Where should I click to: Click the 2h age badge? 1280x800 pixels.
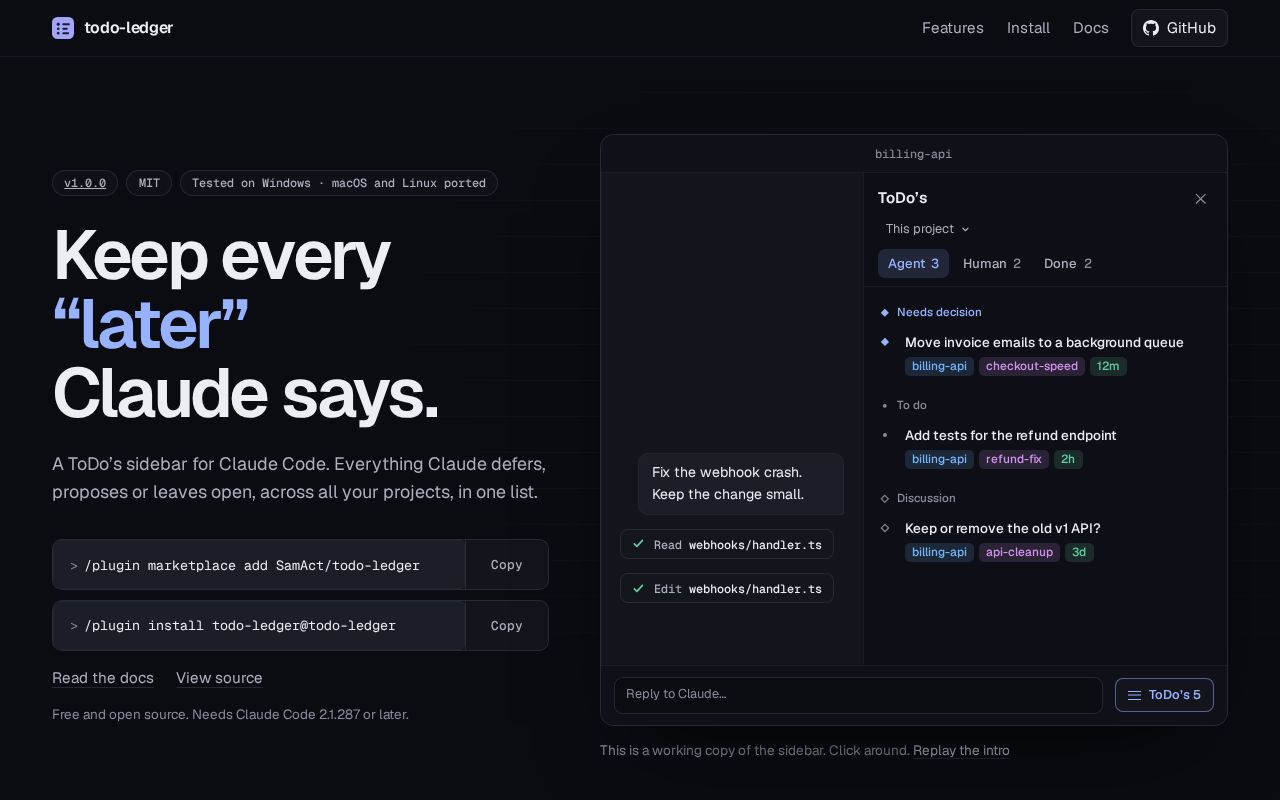pyautogui.click(x=1068, y=459)
